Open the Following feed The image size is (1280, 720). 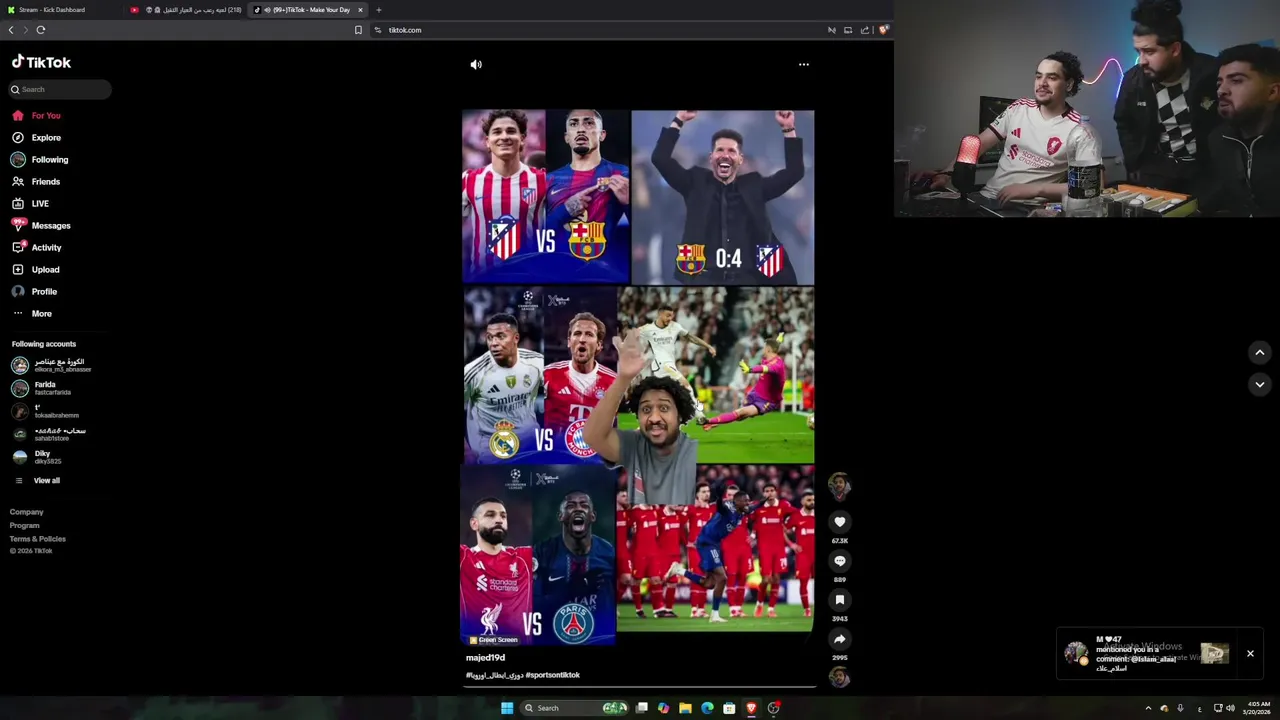tap(40, 160)
